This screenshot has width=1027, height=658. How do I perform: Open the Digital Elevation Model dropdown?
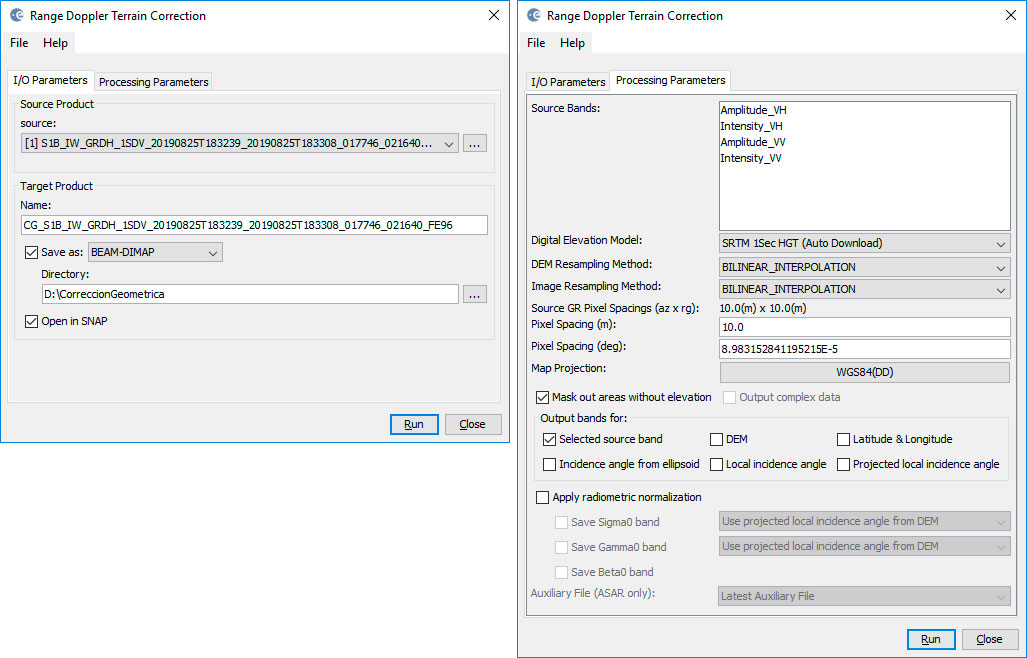pos(1001,243)
